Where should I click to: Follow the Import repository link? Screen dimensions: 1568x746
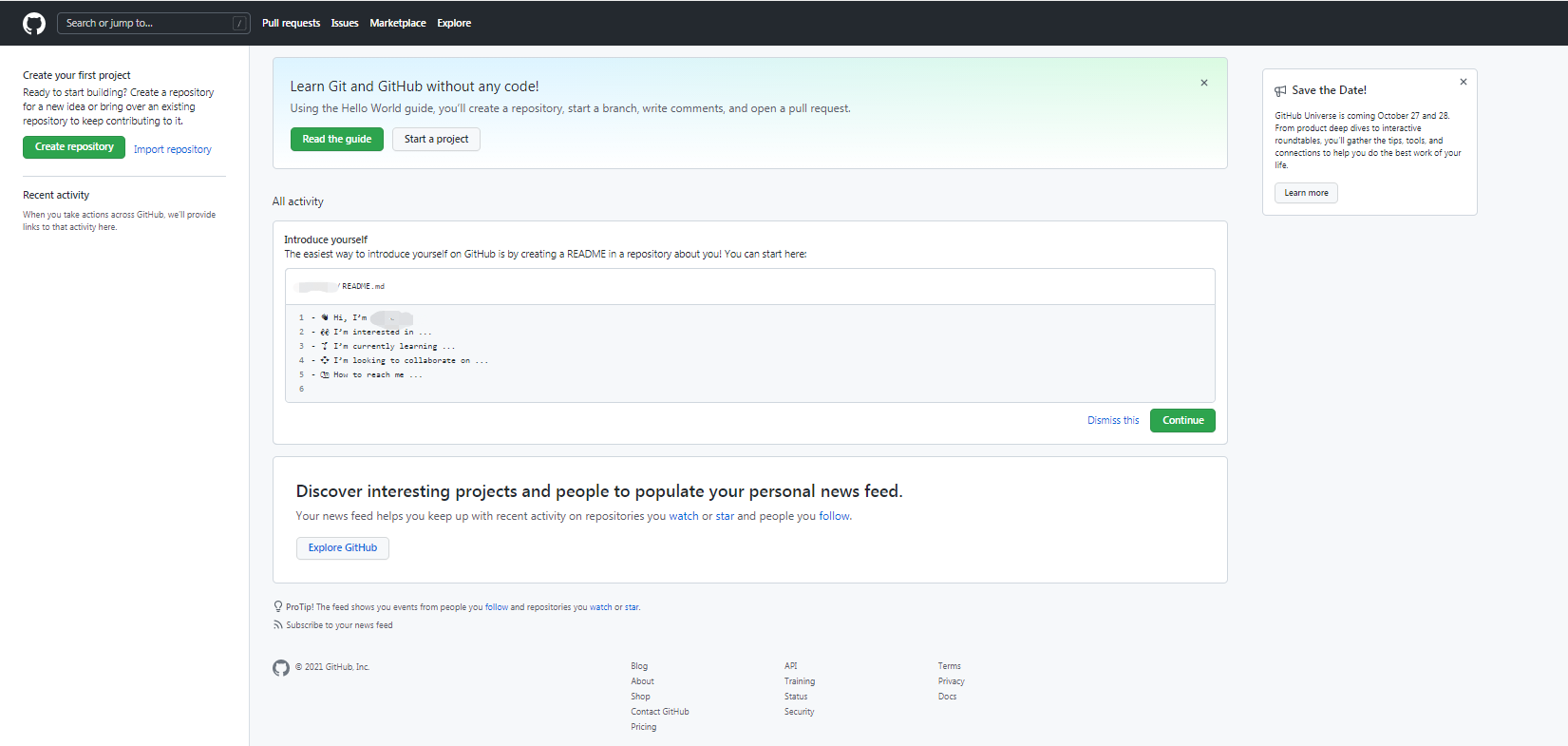(173, 149)
